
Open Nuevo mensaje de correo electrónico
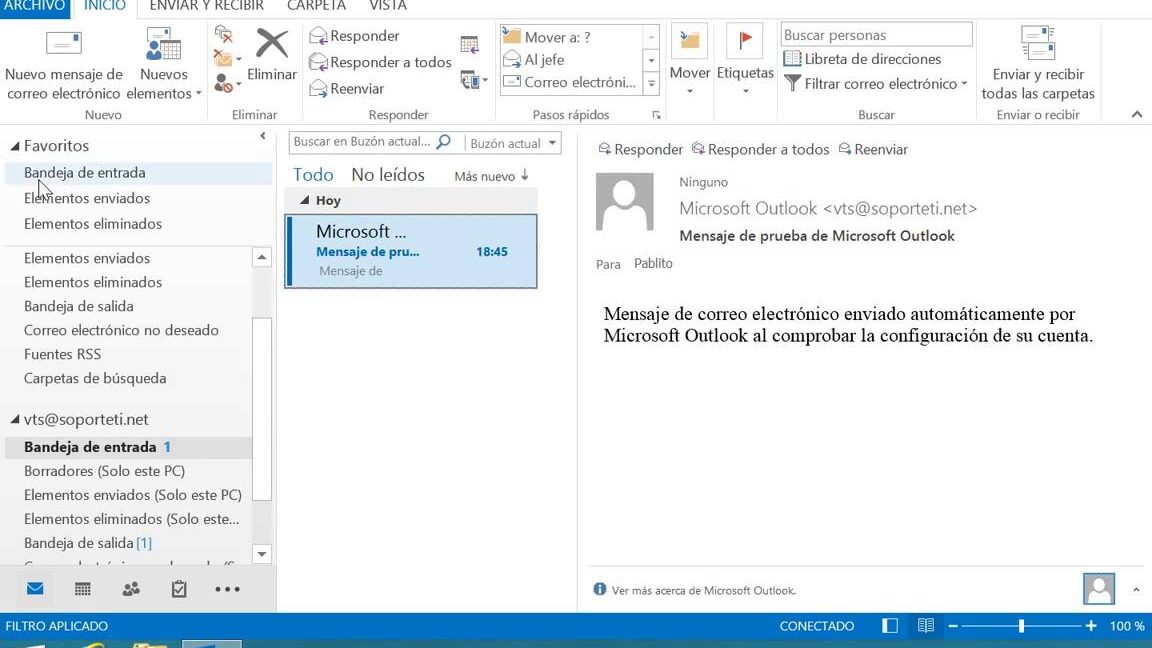(x=64, y=65)
